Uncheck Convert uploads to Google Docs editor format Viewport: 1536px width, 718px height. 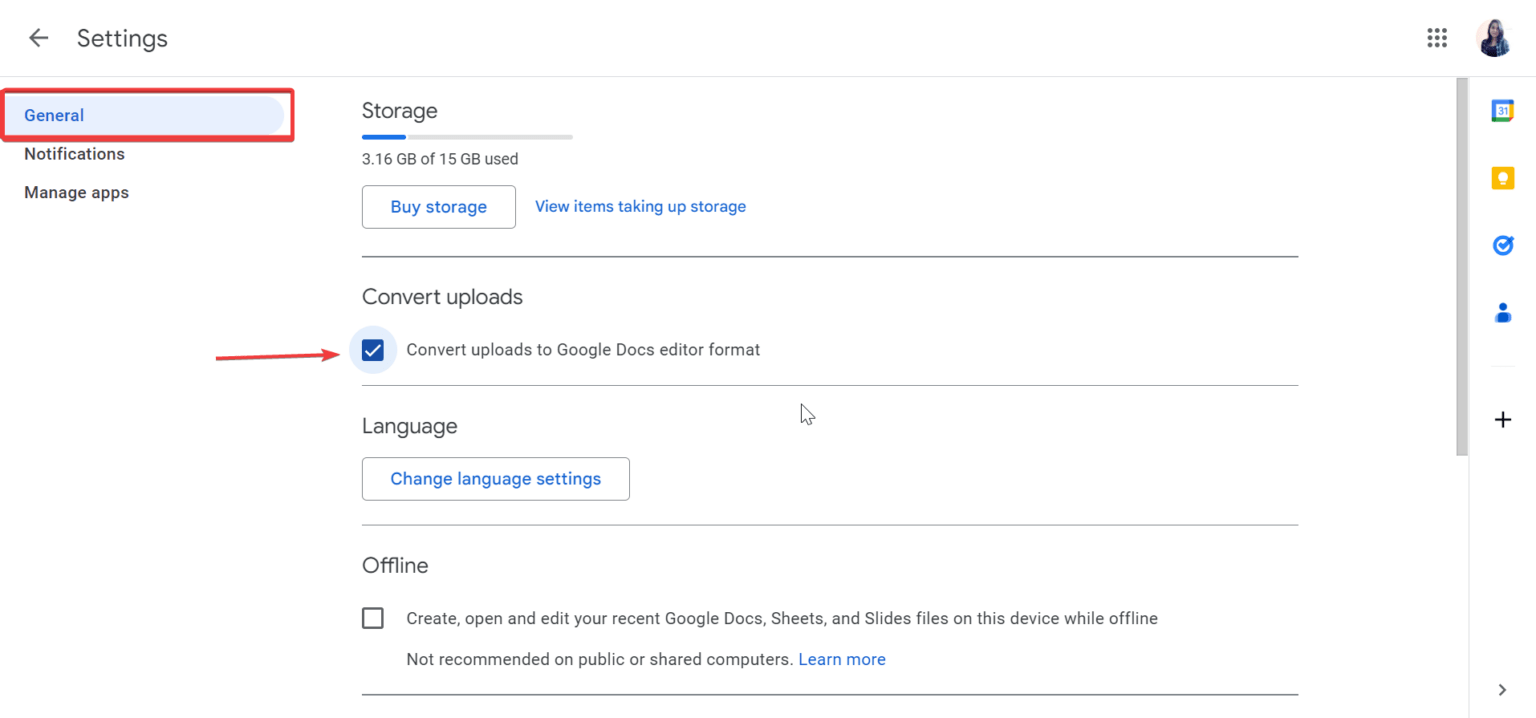[x=373, y=350]
